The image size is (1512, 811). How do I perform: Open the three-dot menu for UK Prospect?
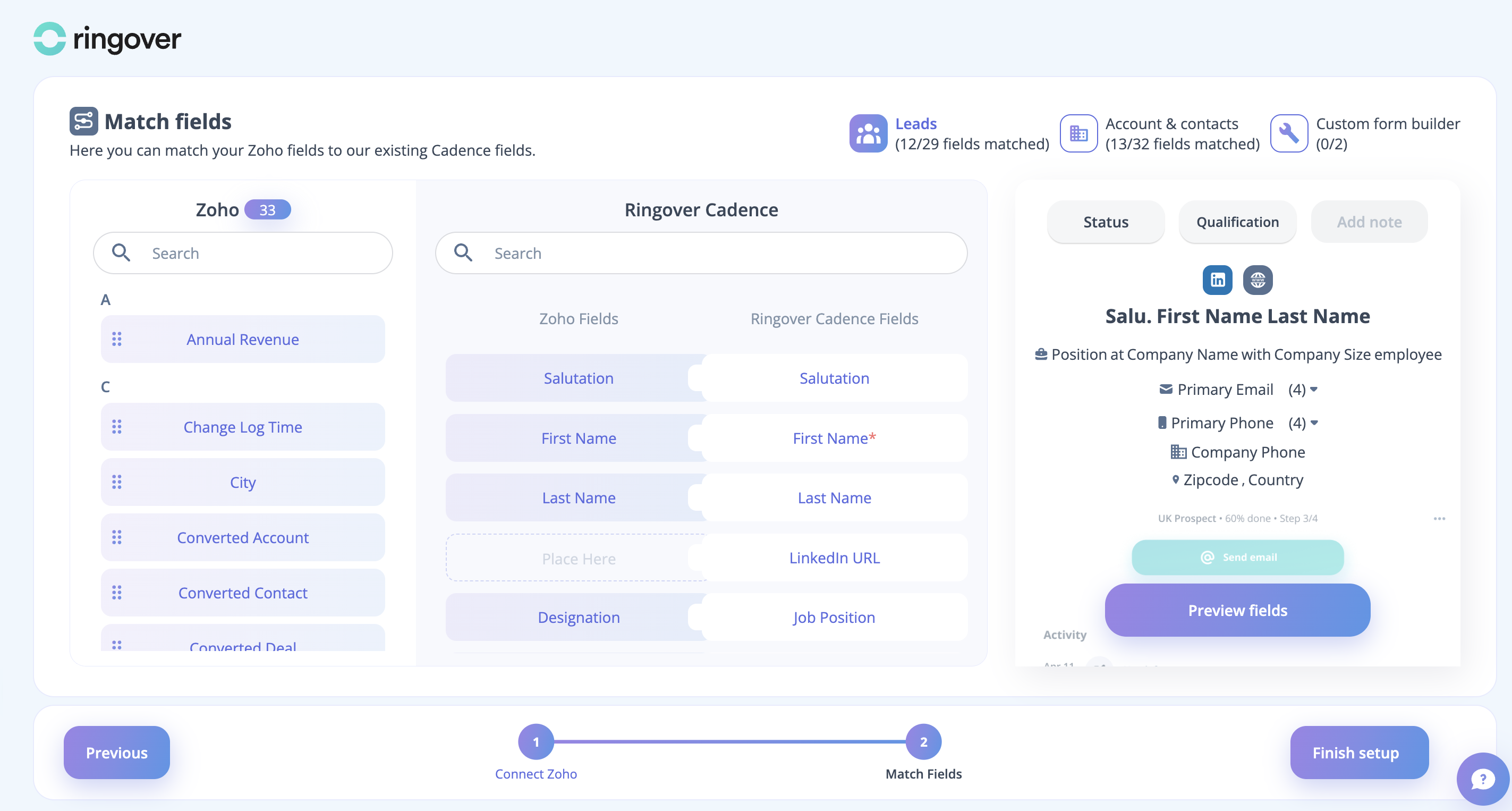(1439, 518)
